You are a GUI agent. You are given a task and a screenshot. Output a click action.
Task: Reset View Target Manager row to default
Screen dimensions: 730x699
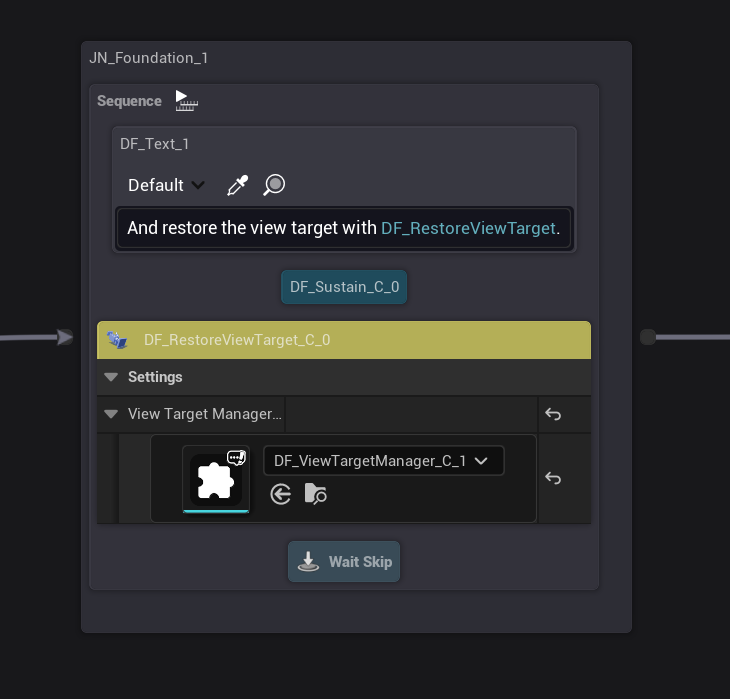pyautogui.click(x=552, y=414)
